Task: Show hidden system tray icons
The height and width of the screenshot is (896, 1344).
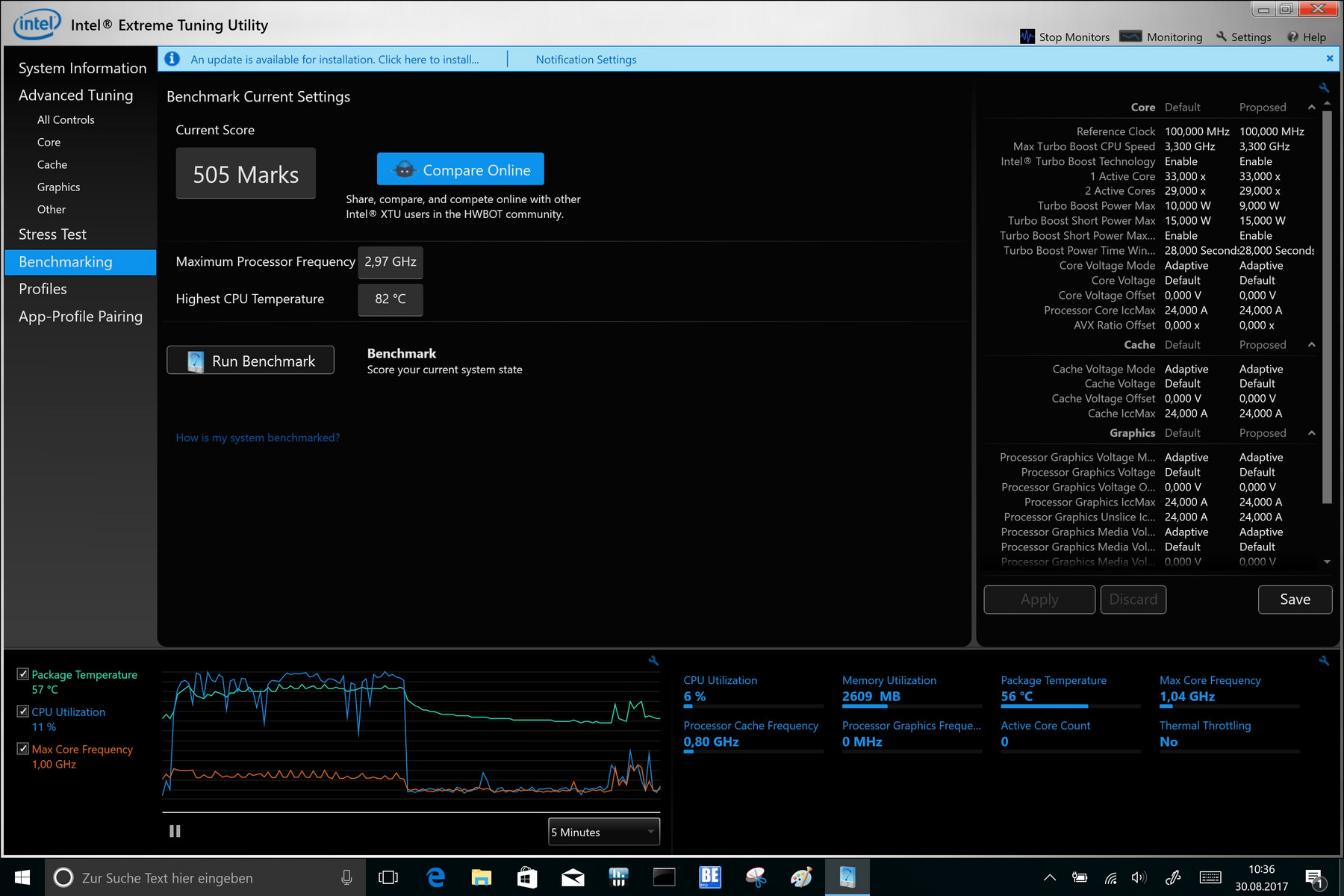Action: (1050, 877)
